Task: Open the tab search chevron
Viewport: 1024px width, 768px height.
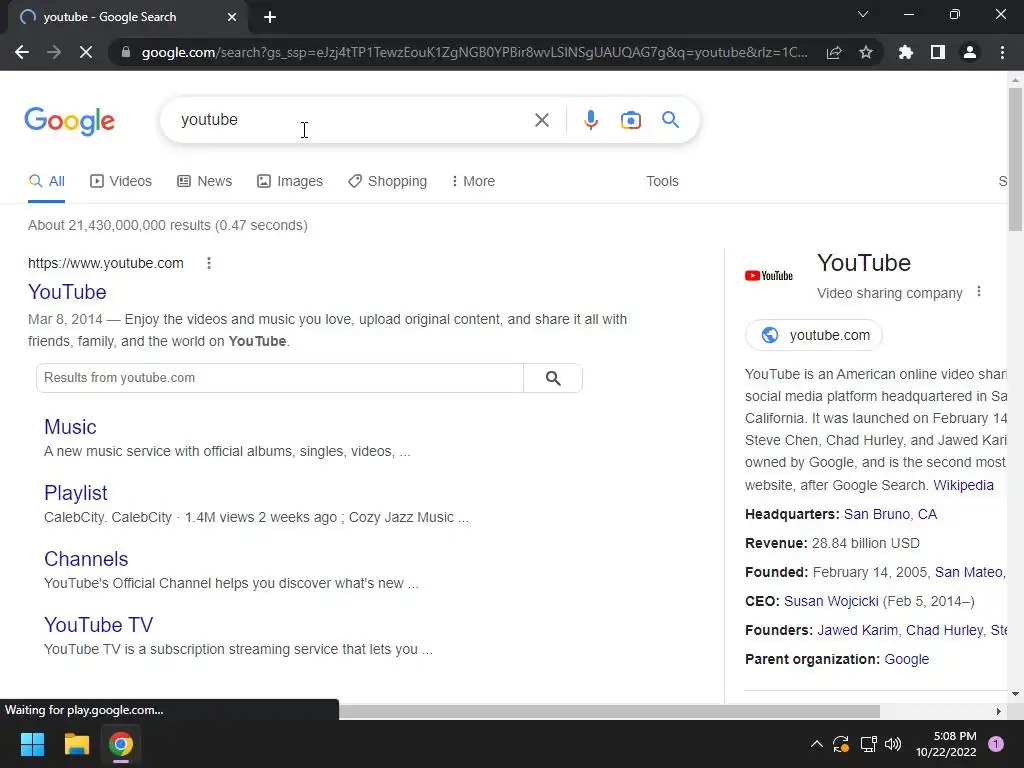Action: 863,14
